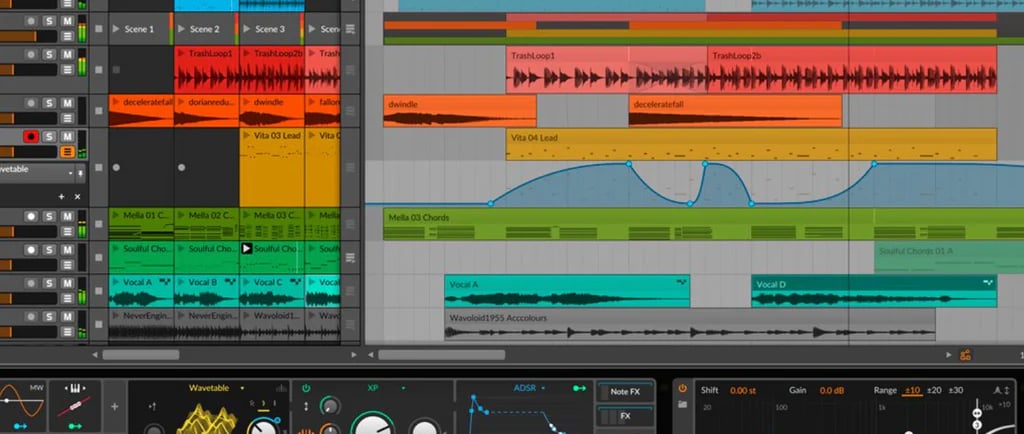Select the ±30 range option

point(955,390)
